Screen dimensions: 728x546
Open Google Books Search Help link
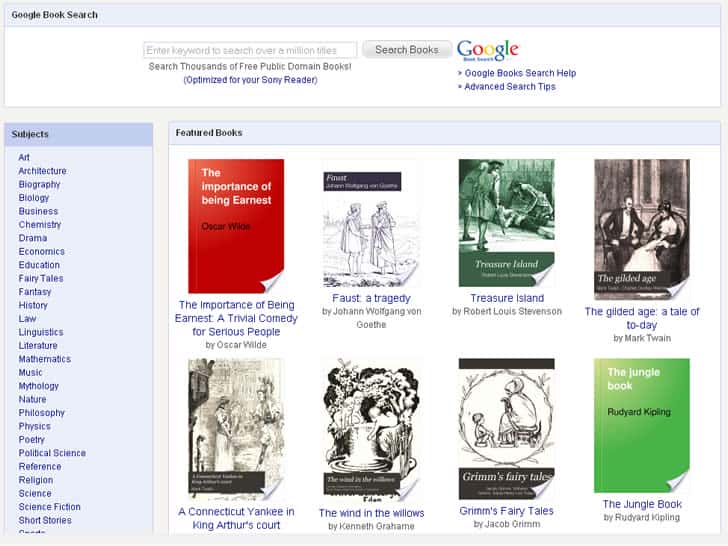(x=520, y=73)
